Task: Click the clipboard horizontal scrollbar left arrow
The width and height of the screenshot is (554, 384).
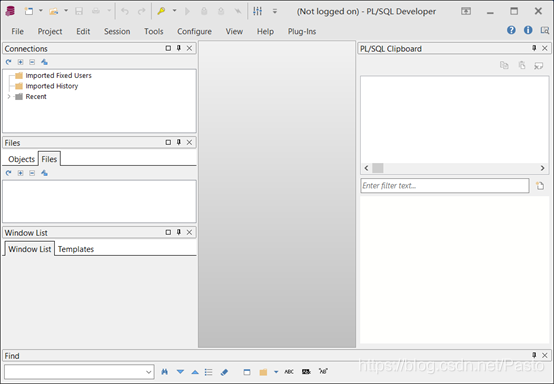Action: 366,168
